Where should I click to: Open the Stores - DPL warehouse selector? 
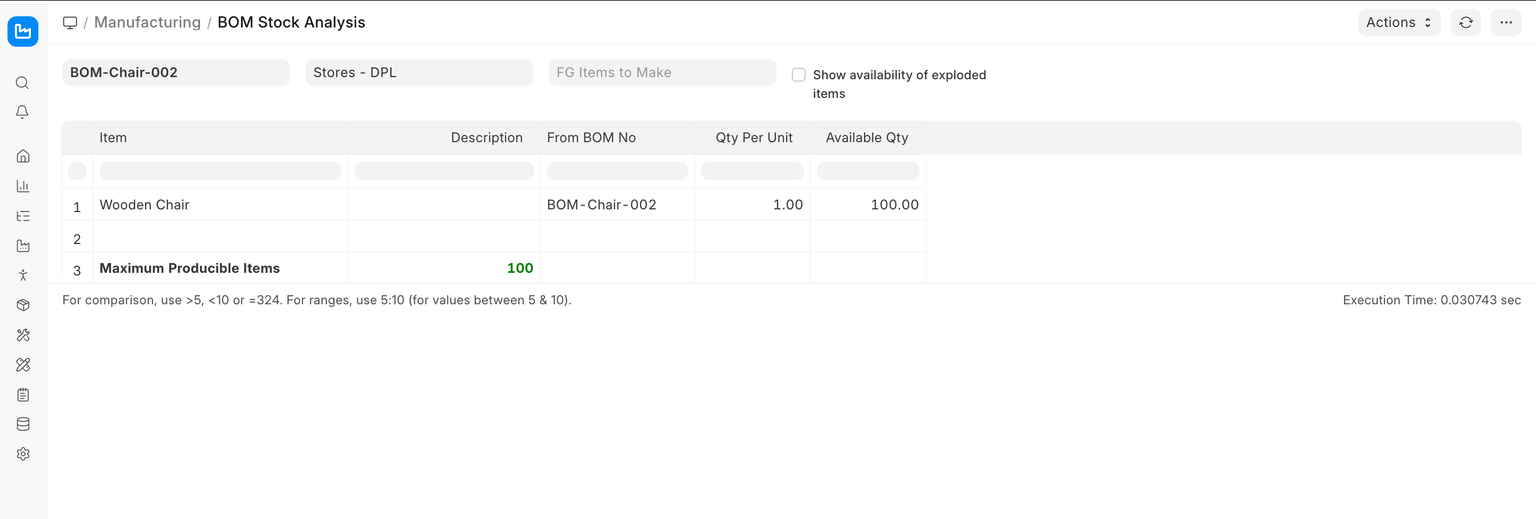[419, 73]
